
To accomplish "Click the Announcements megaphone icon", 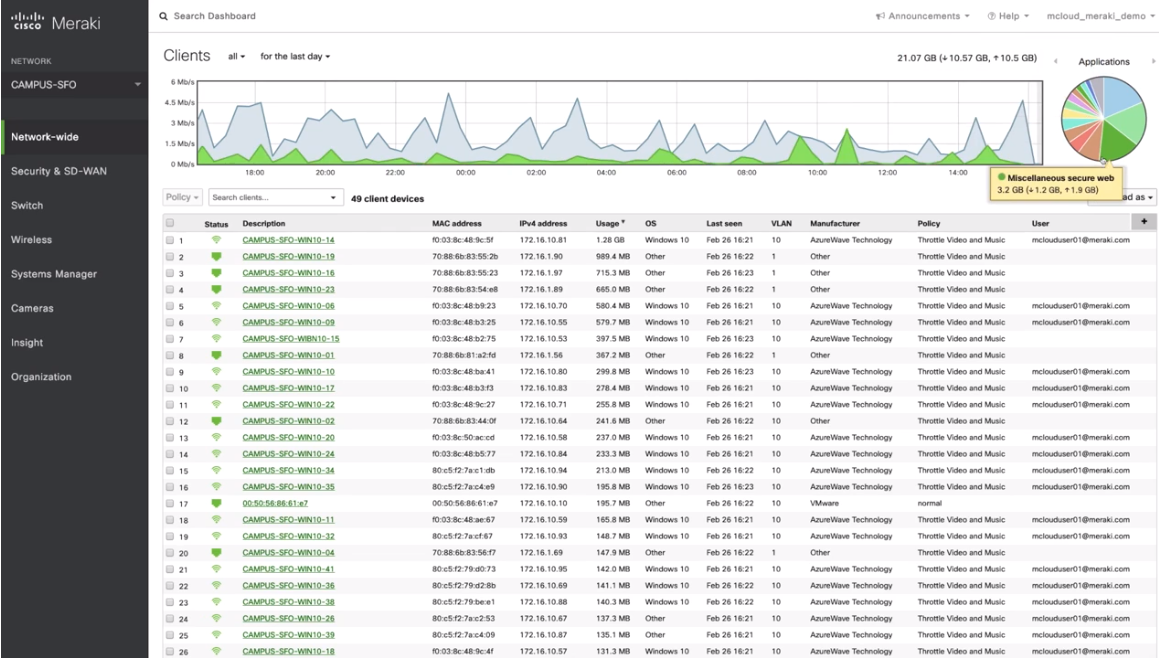I will (x=880, y=16).
